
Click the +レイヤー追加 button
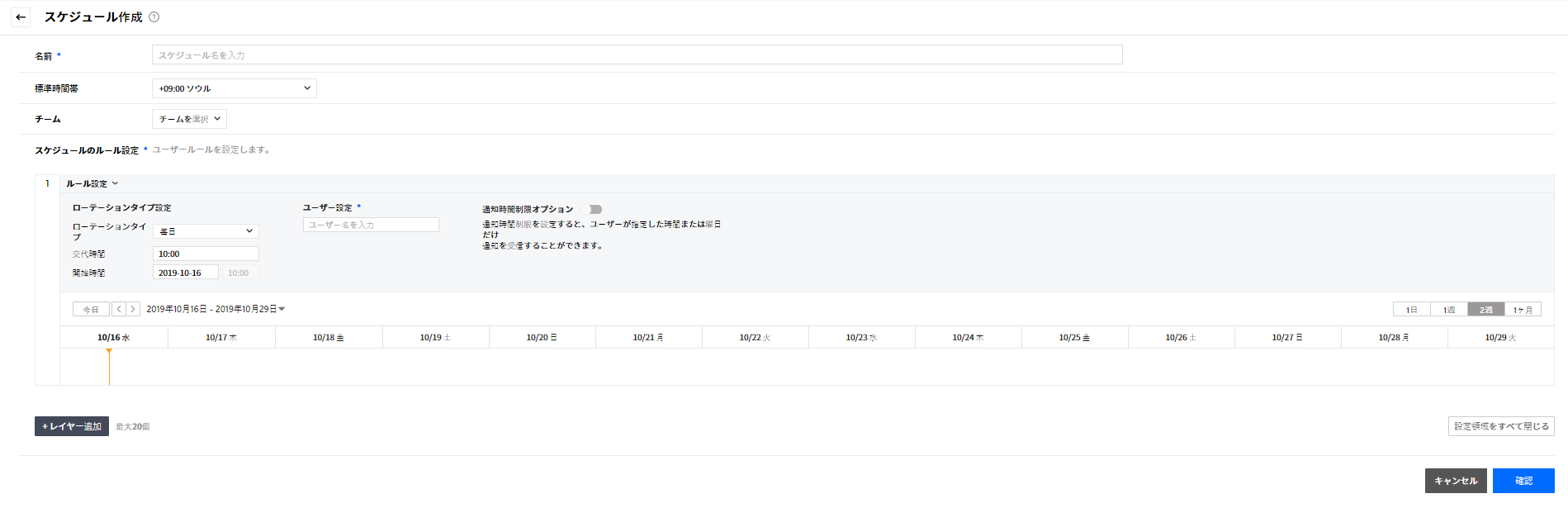72,426
